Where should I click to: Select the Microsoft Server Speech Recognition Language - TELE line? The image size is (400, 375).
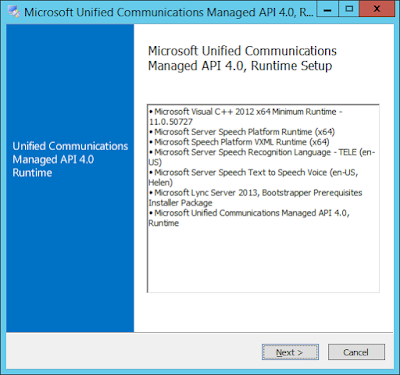[262, 157]
